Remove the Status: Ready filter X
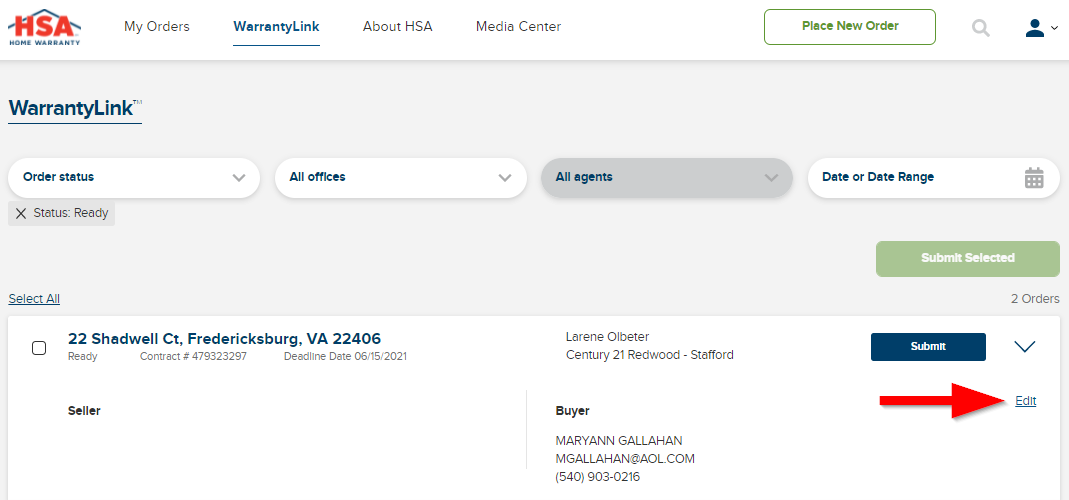 [21, 214]
